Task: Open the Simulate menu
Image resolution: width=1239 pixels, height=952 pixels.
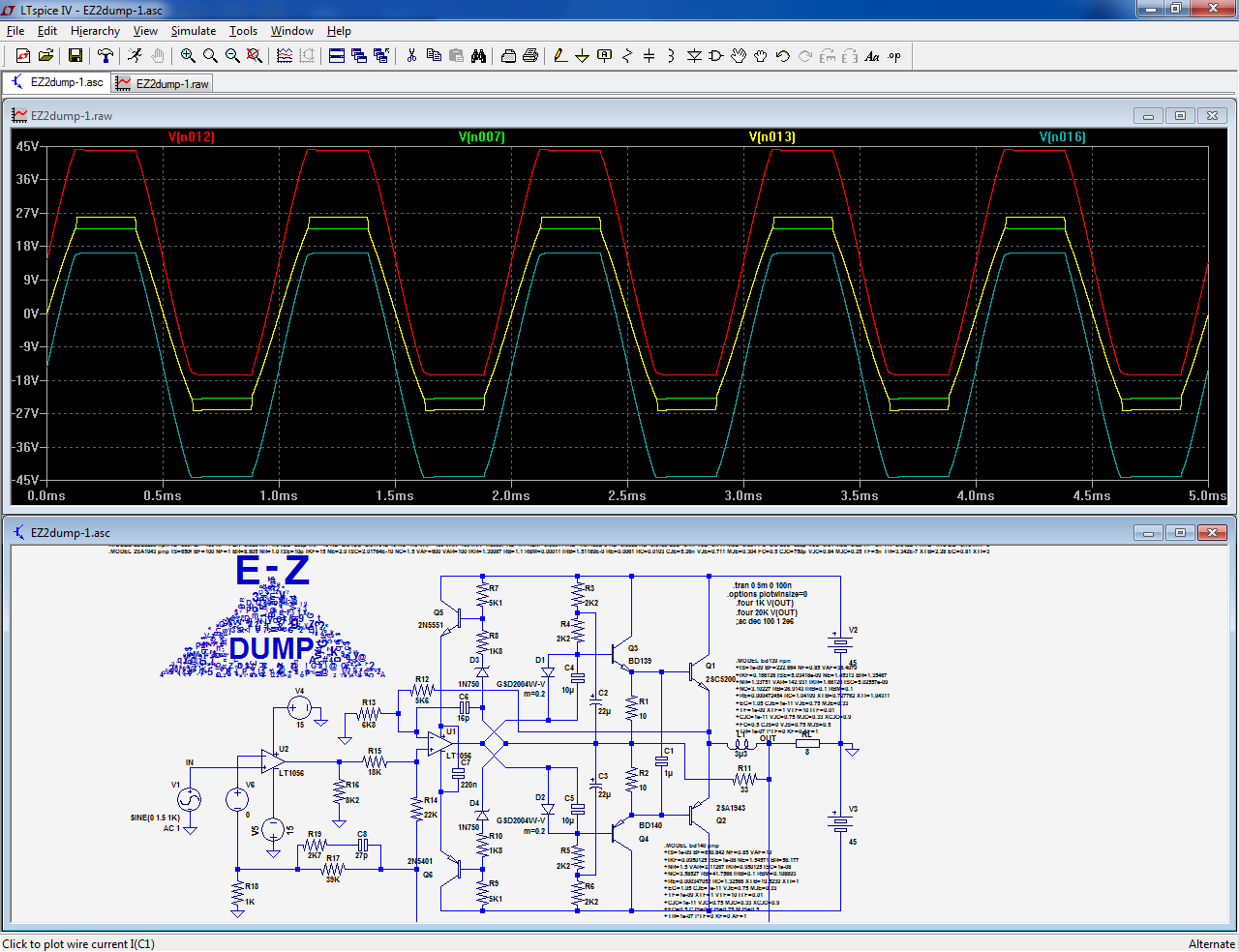Action: (194, 31)
